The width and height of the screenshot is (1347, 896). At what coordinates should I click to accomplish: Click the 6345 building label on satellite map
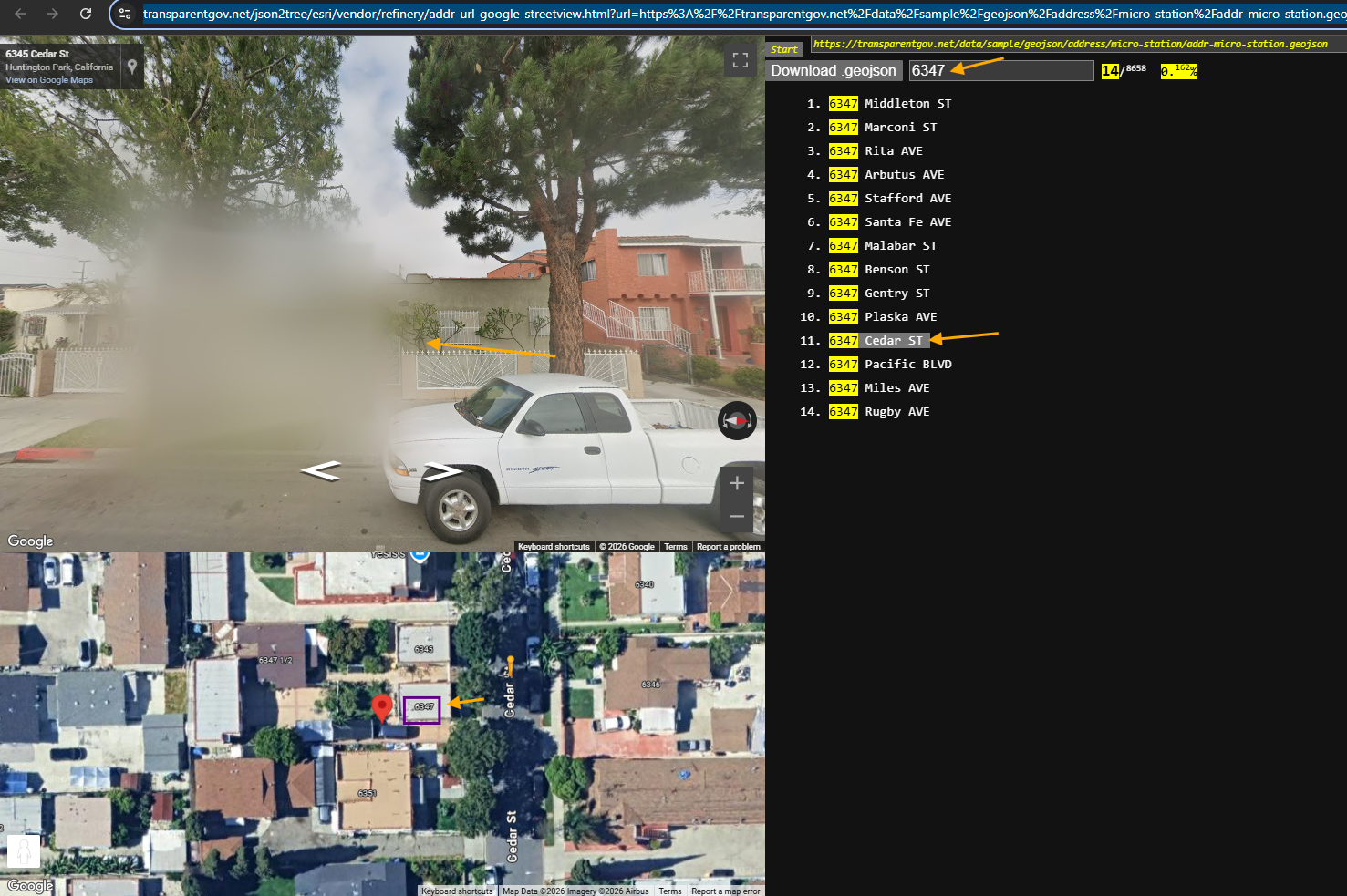423,649
